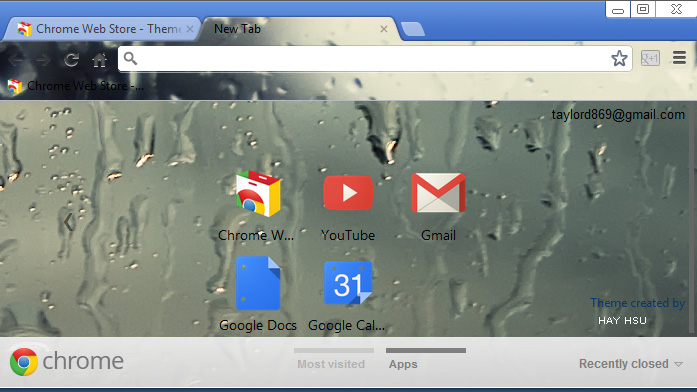
Task: Show the previous page with left chevron
Action: pos(68,222)
